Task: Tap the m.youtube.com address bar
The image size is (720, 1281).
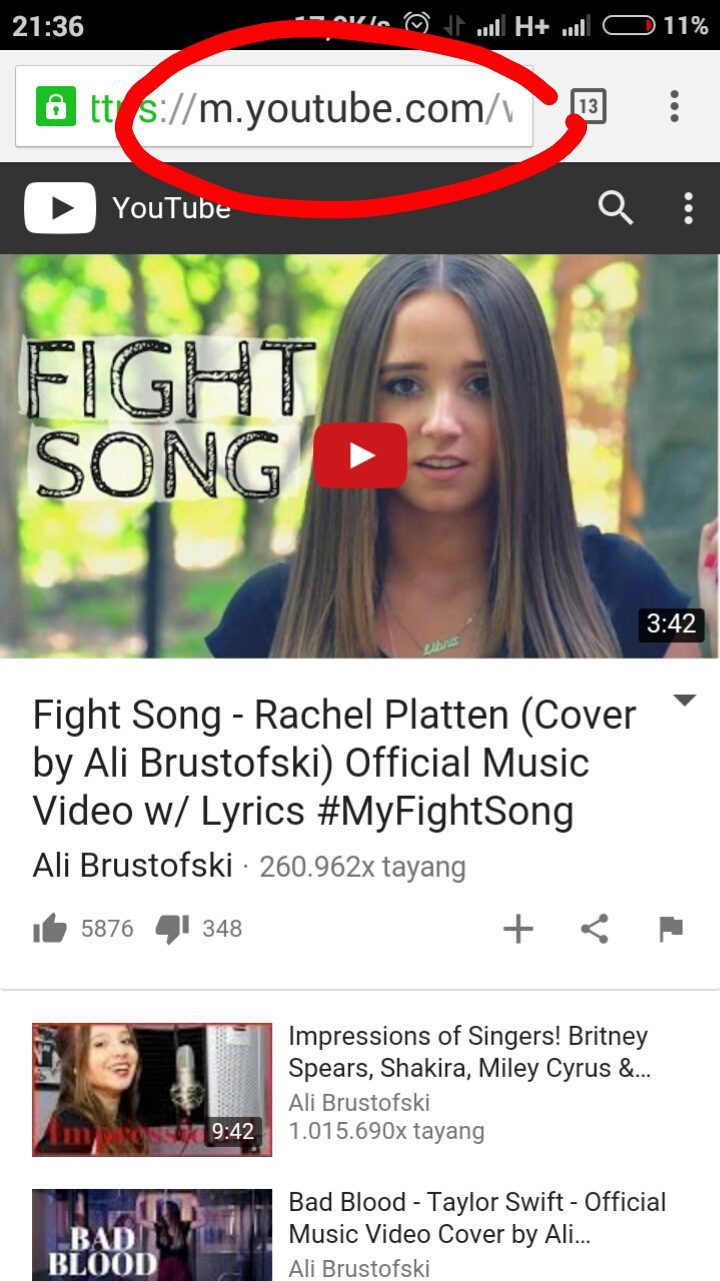Action: pyautogui.click(x=274, y=106)
